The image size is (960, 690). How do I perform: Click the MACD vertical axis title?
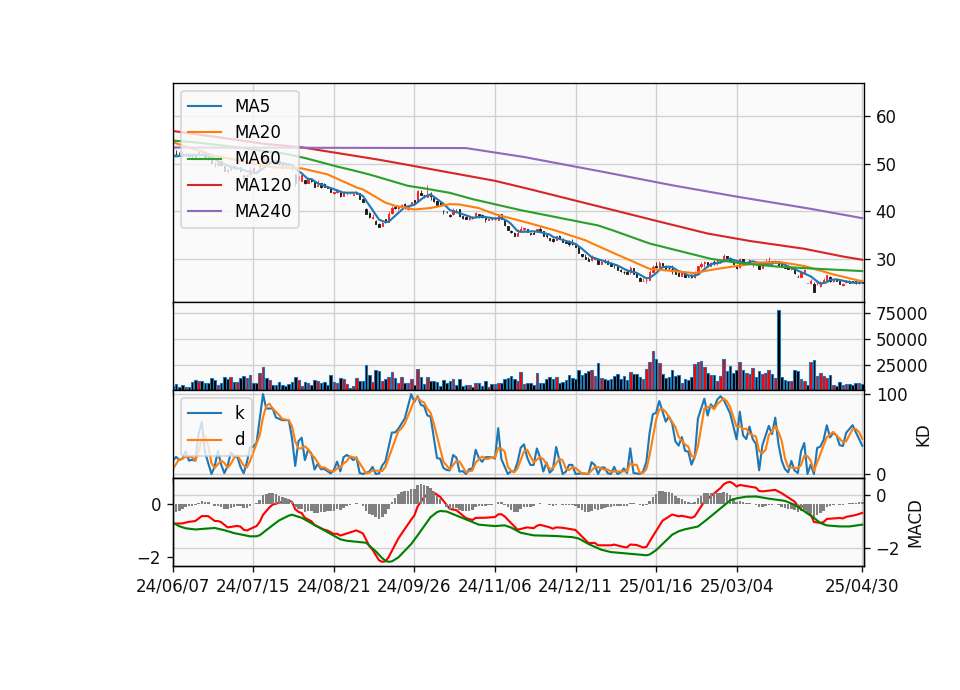coord(915,525)
